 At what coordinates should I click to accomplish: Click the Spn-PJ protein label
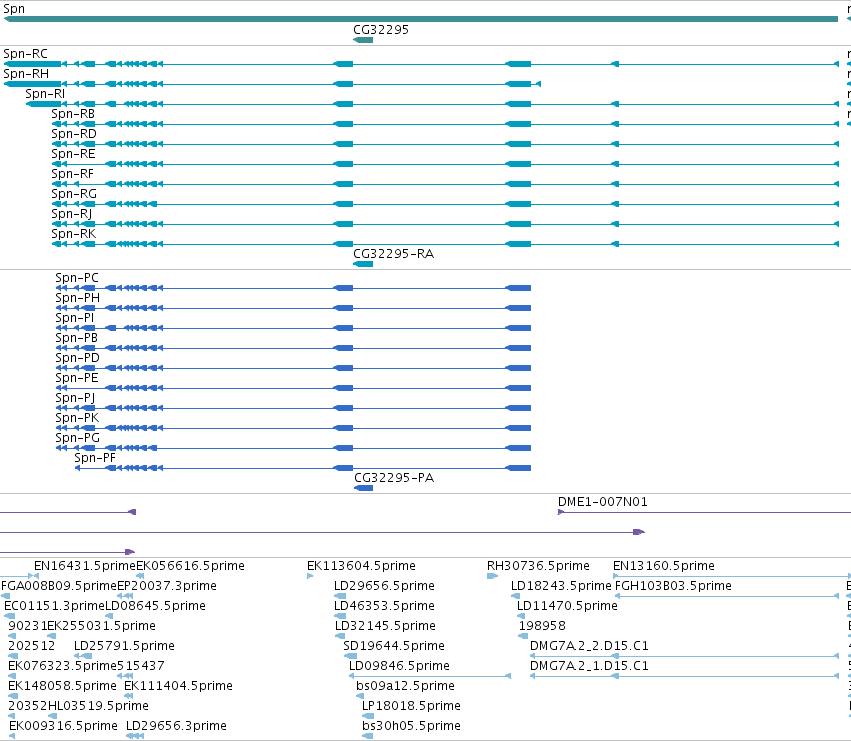point(75,398)
